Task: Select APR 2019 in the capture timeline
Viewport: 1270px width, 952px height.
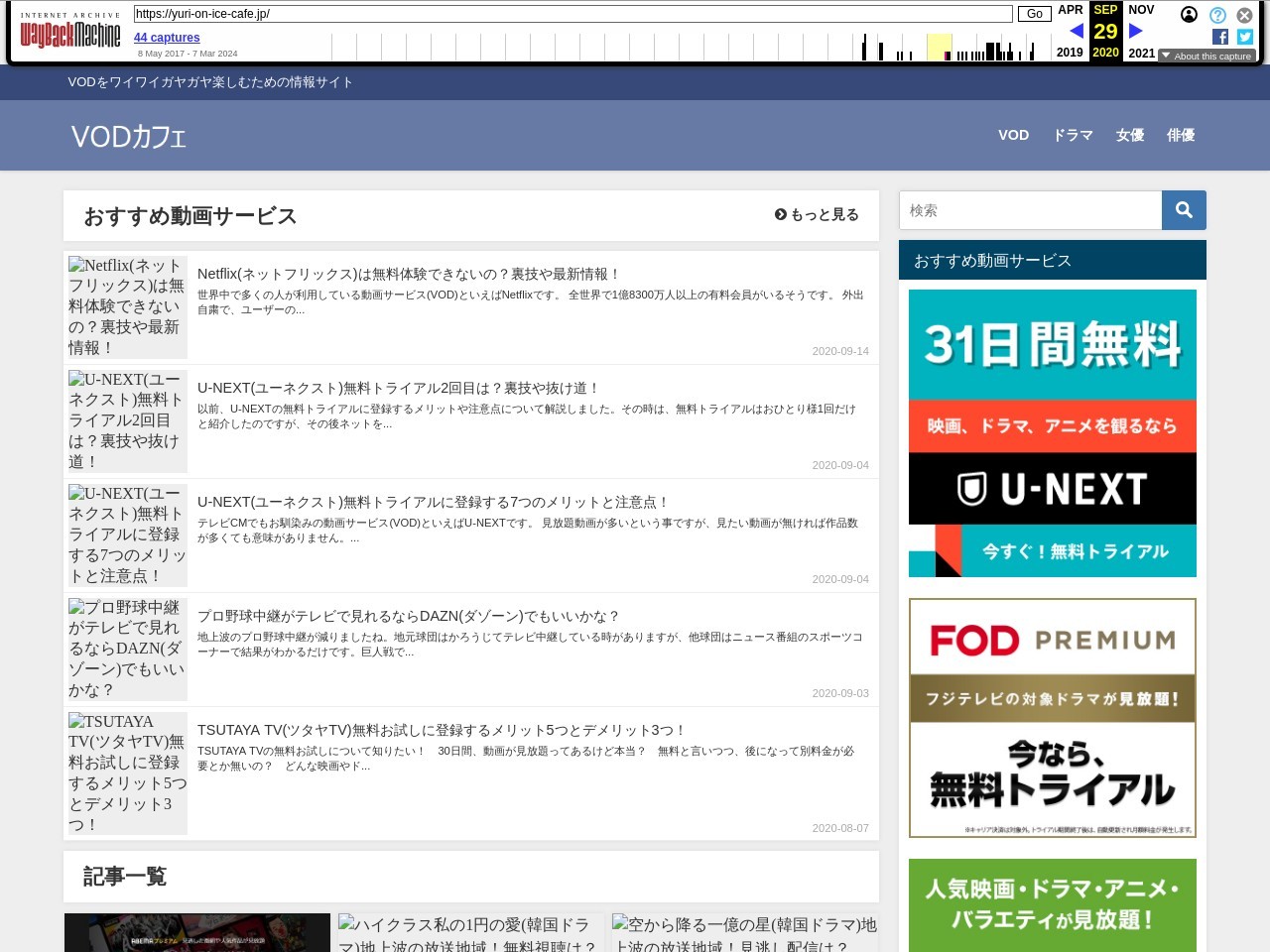Action: tap(1070, 31)
